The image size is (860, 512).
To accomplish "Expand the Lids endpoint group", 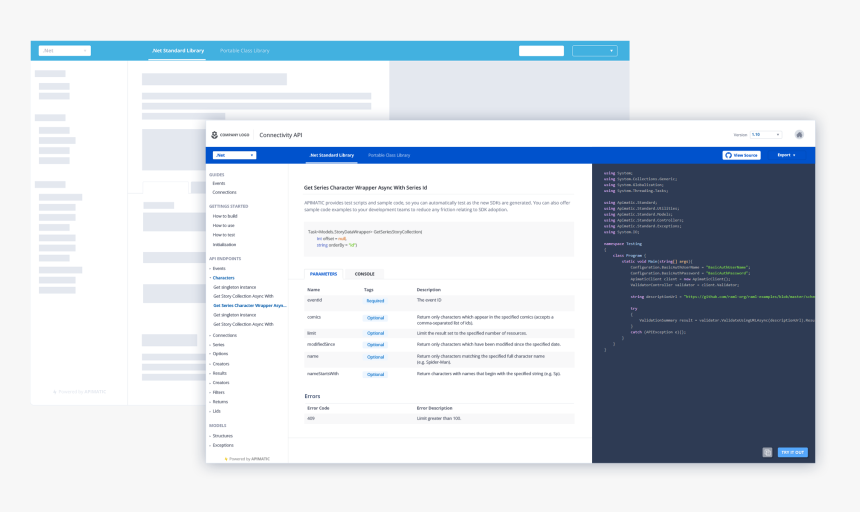I will click(x=215, y=411).
